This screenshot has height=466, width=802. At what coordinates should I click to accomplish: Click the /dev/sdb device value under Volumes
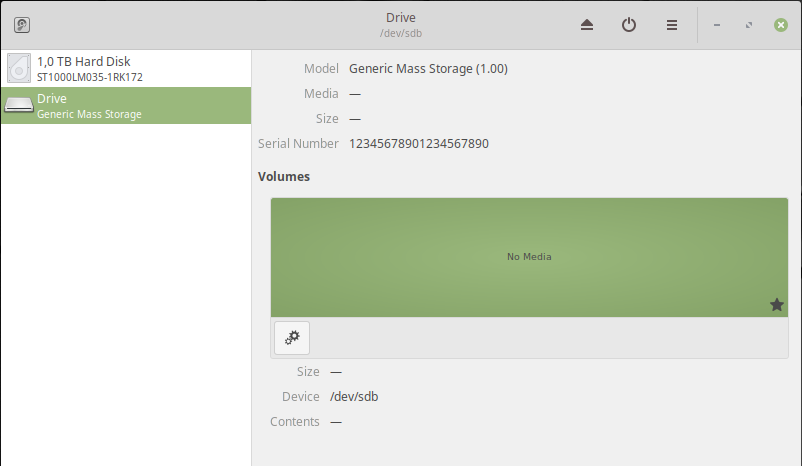[x=354, y=396]
